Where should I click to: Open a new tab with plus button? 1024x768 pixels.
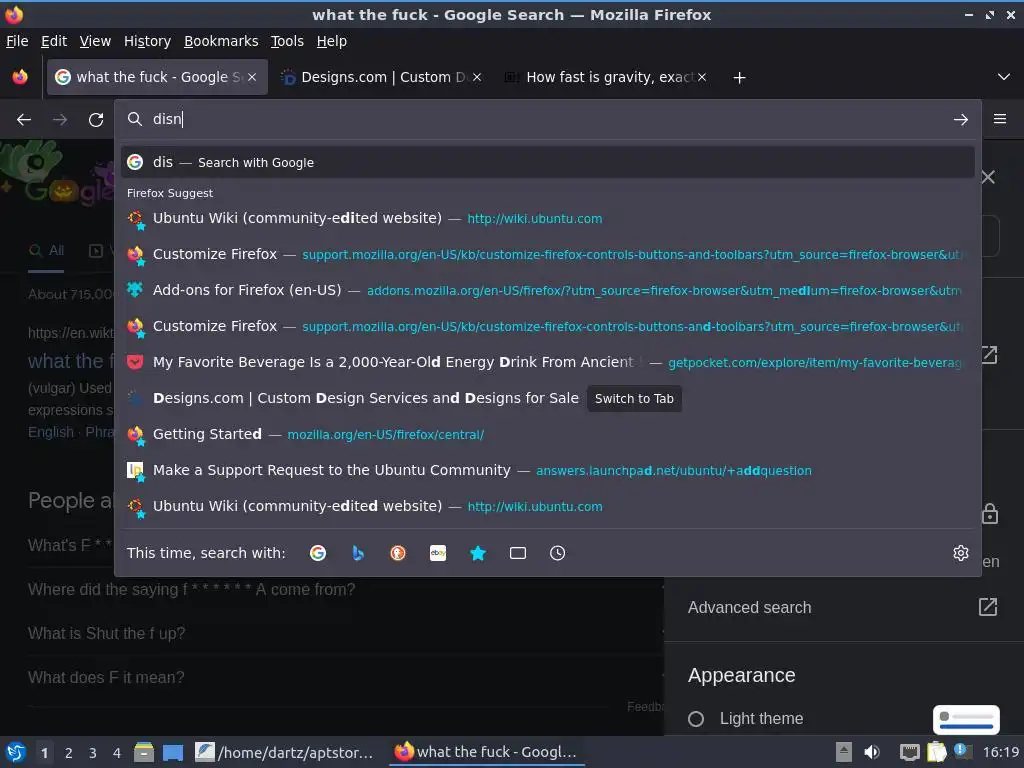[739, 78]
